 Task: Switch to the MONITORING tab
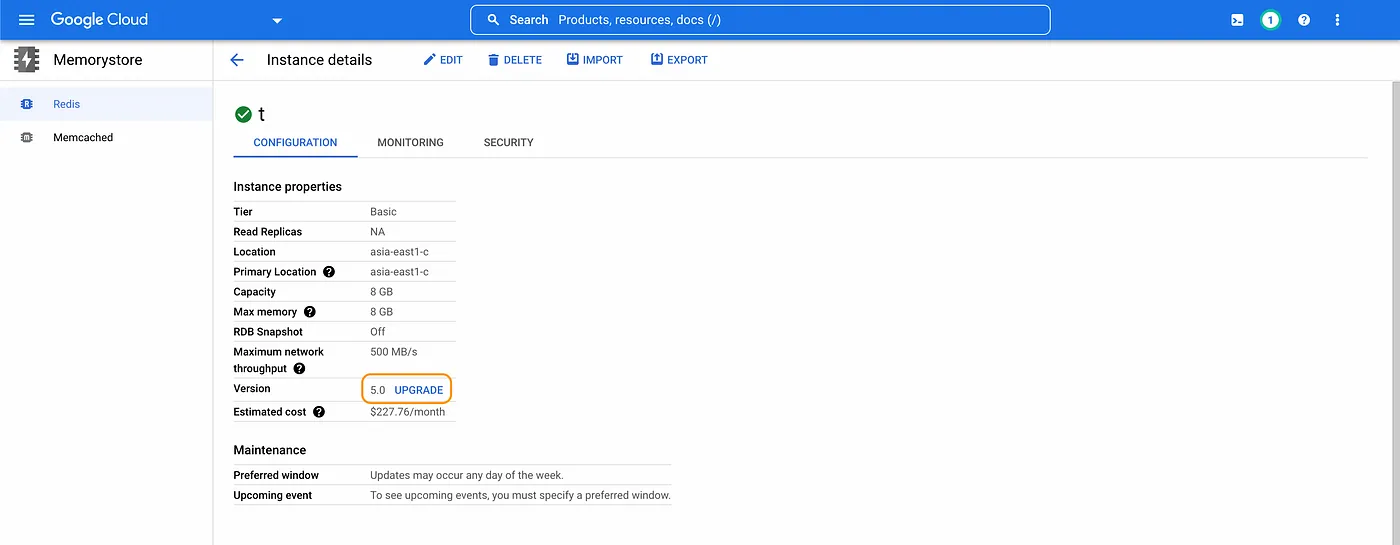[x=410, y=142]
